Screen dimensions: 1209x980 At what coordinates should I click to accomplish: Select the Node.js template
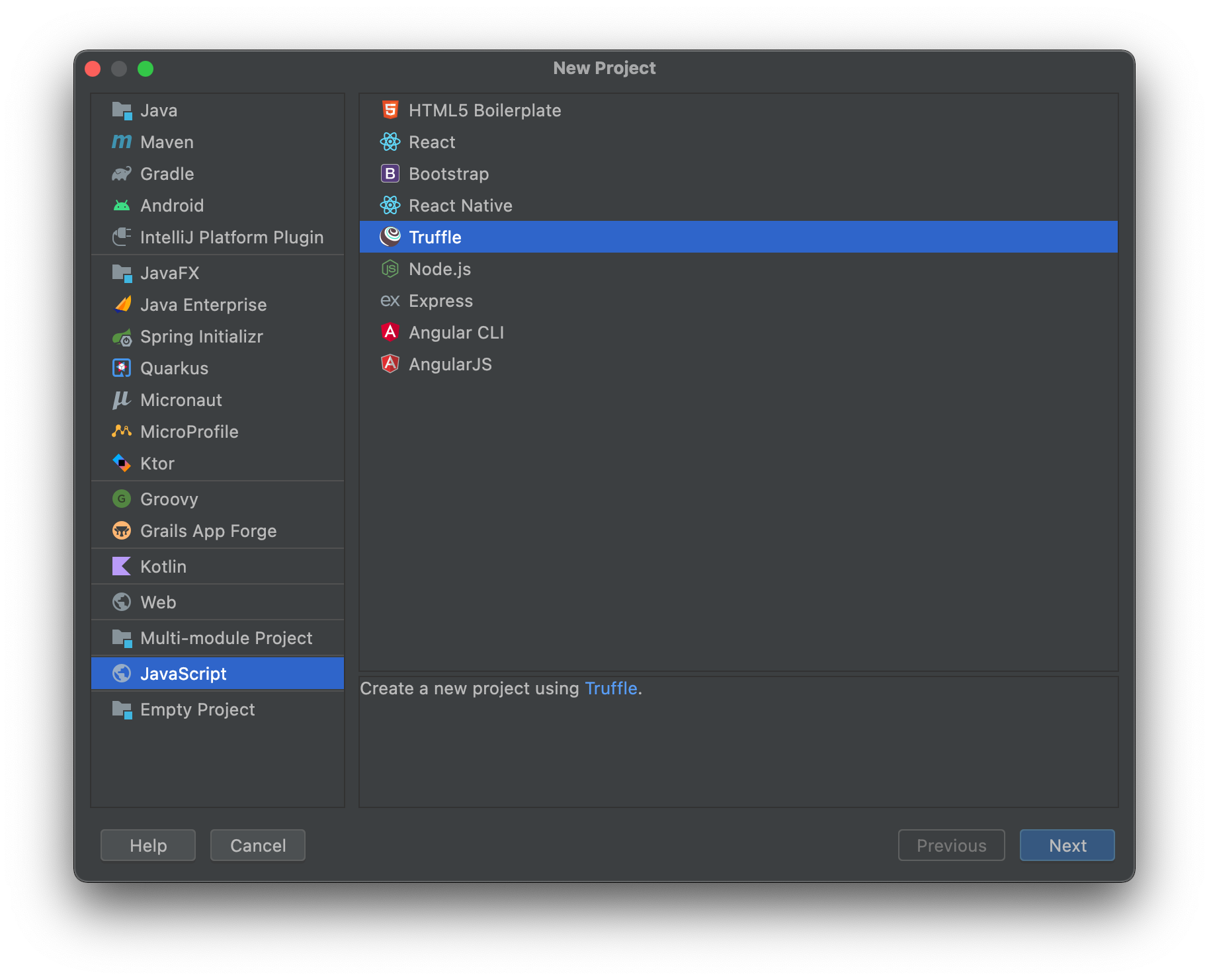(739, 269)
